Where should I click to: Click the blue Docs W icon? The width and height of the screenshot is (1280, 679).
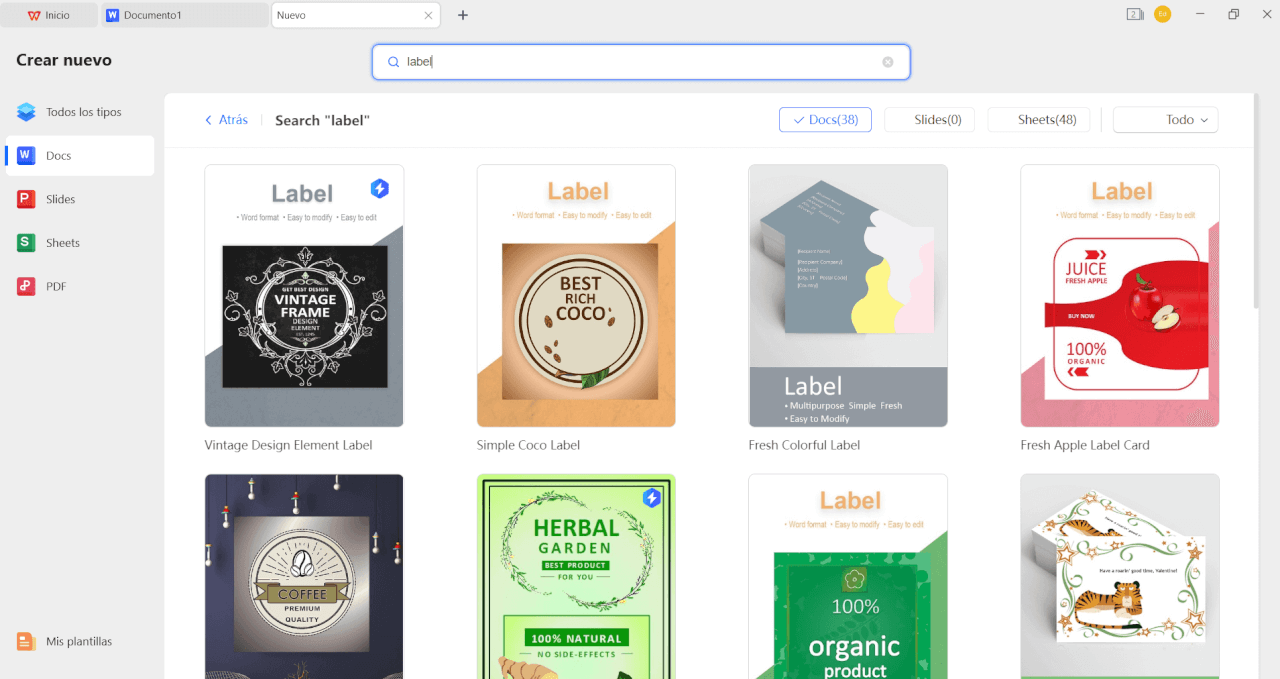[x=26, y=156]
